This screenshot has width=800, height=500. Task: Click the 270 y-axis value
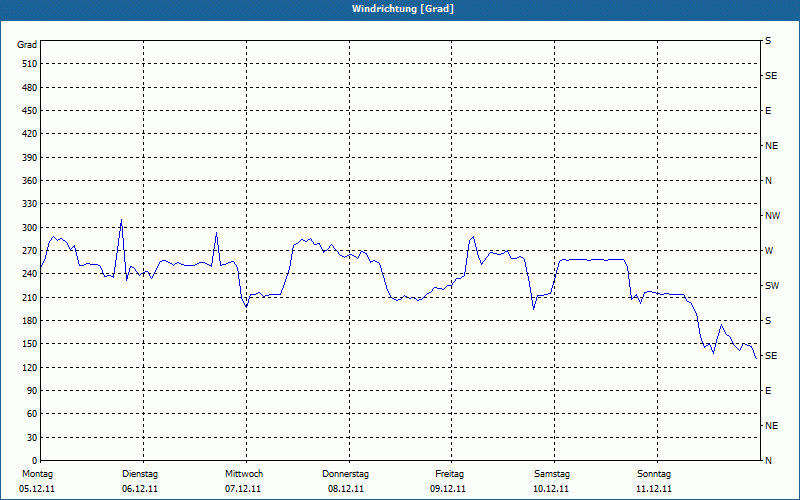pos(30,251)
